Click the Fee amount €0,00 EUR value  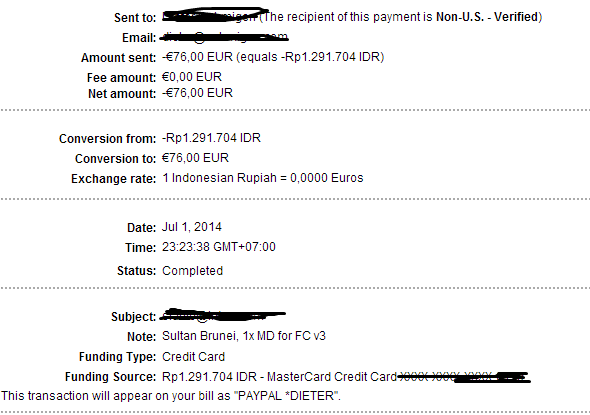(192, 77)
